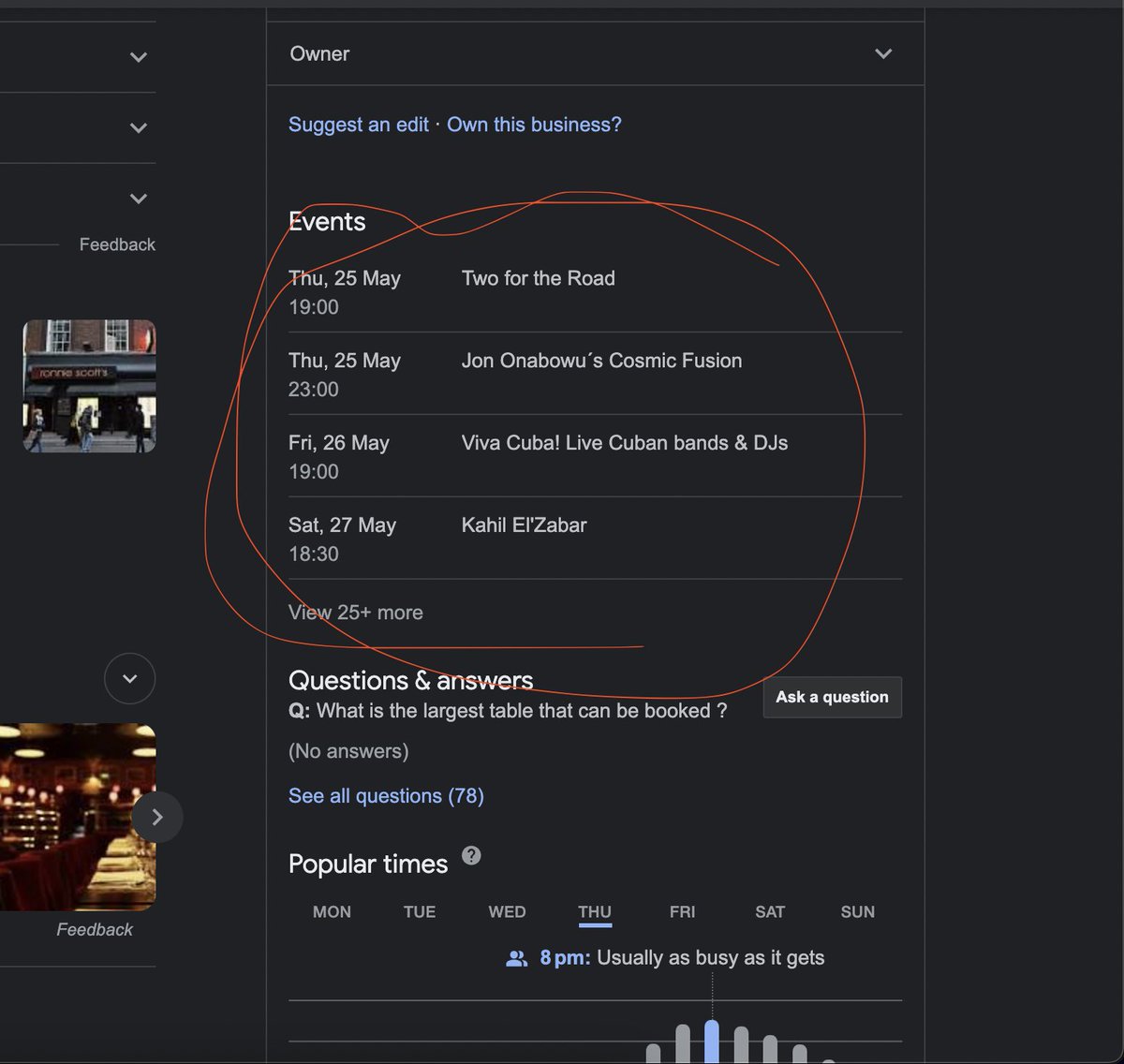
Task: Click the Ask a question button
Action: (x=833, y=697)
